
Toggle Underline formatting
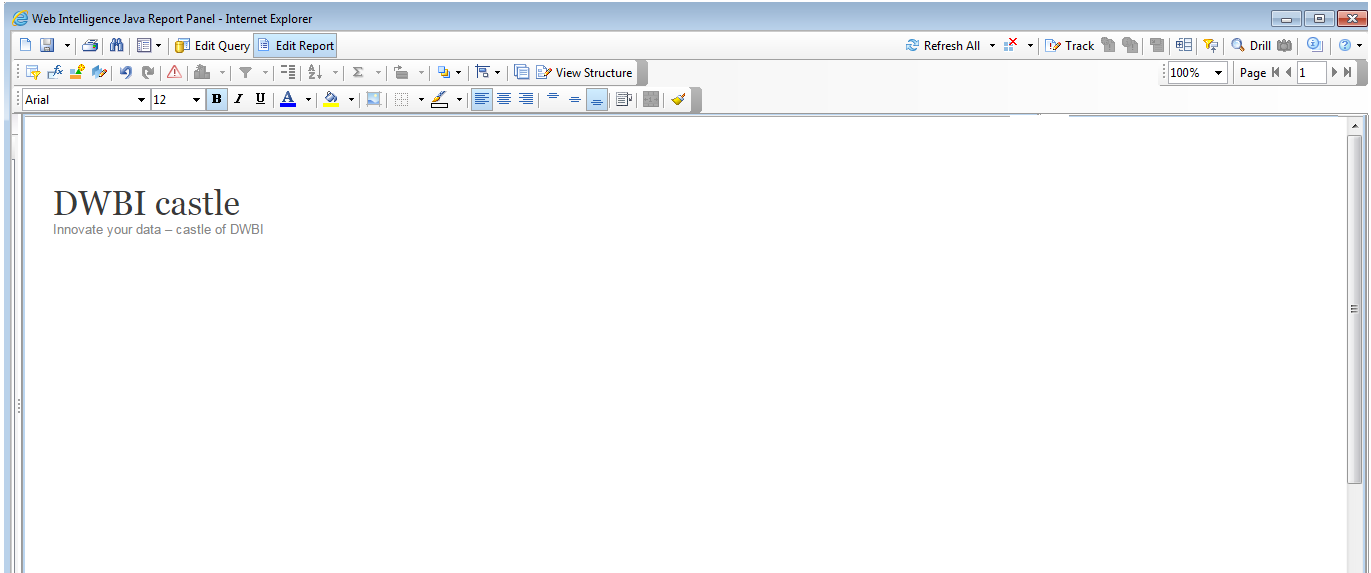pyautogui.click(x=260, y=100)
